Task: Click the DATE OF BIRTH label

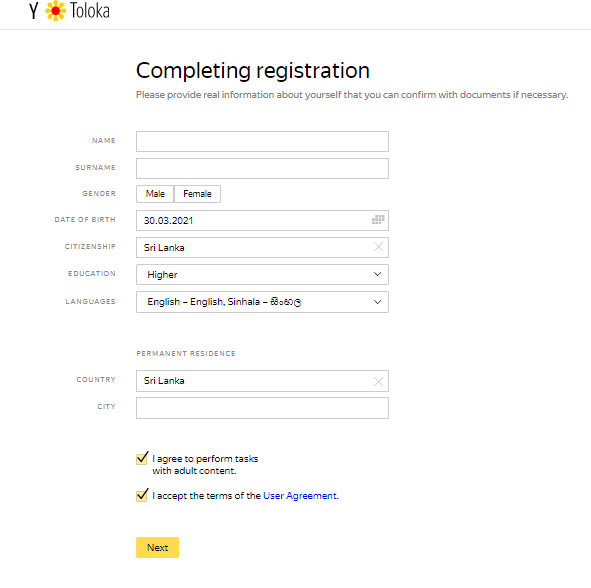Action: pos(85,219)
